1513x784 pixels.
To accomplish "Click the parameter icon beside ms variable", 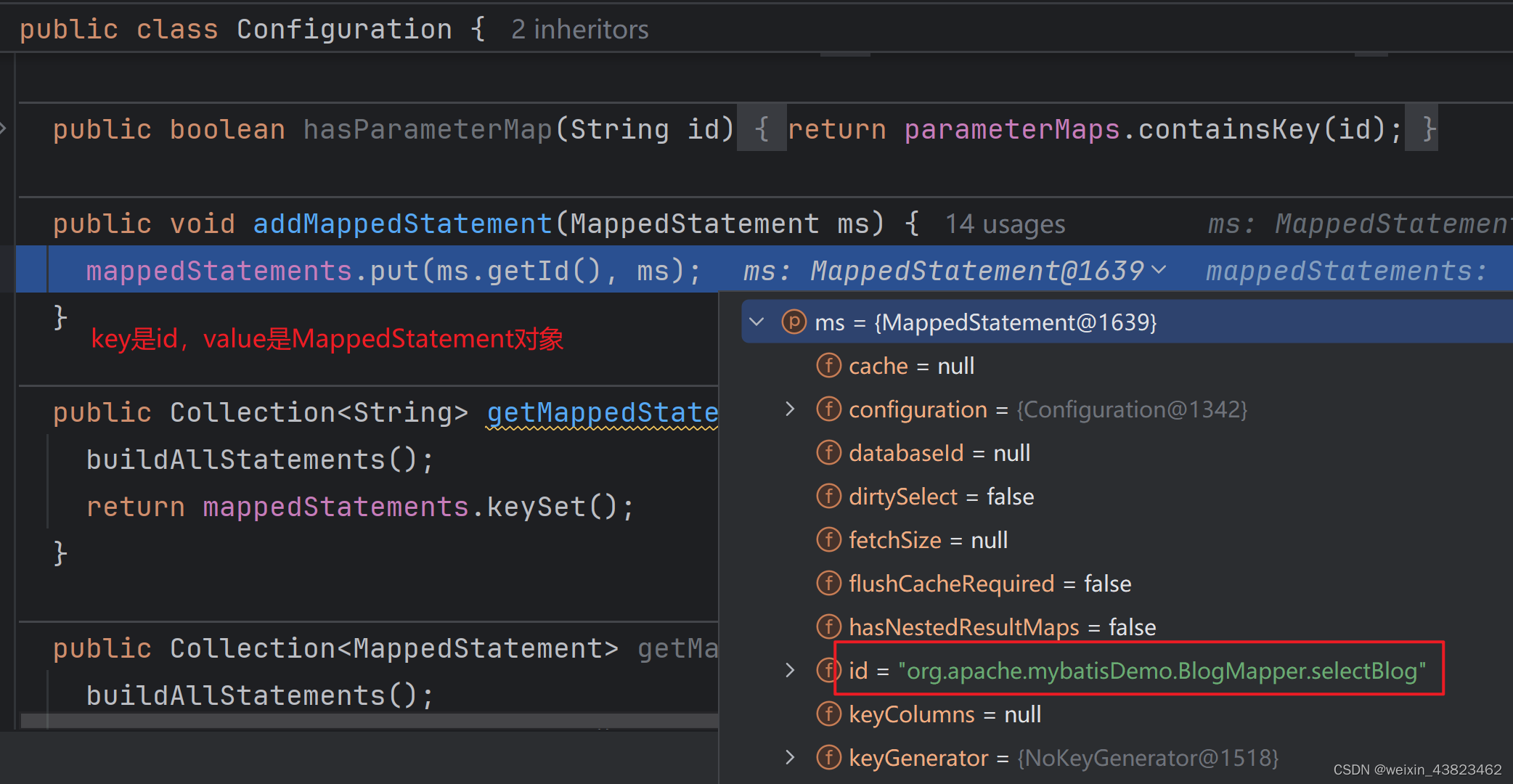I will click(794, 322).
